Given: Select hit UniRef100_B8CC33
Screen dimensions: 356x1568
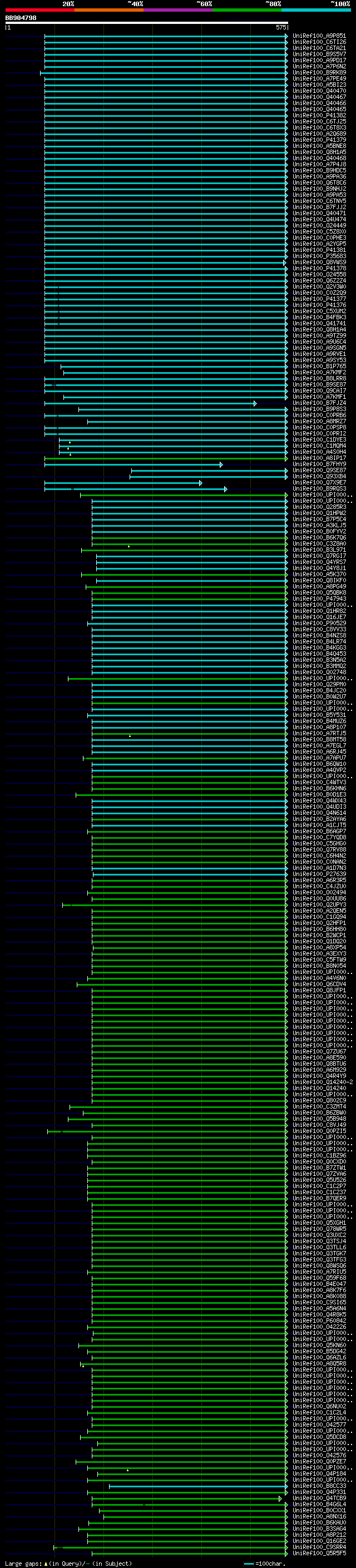Looking at the screenshot, I should click(319, 1486).
